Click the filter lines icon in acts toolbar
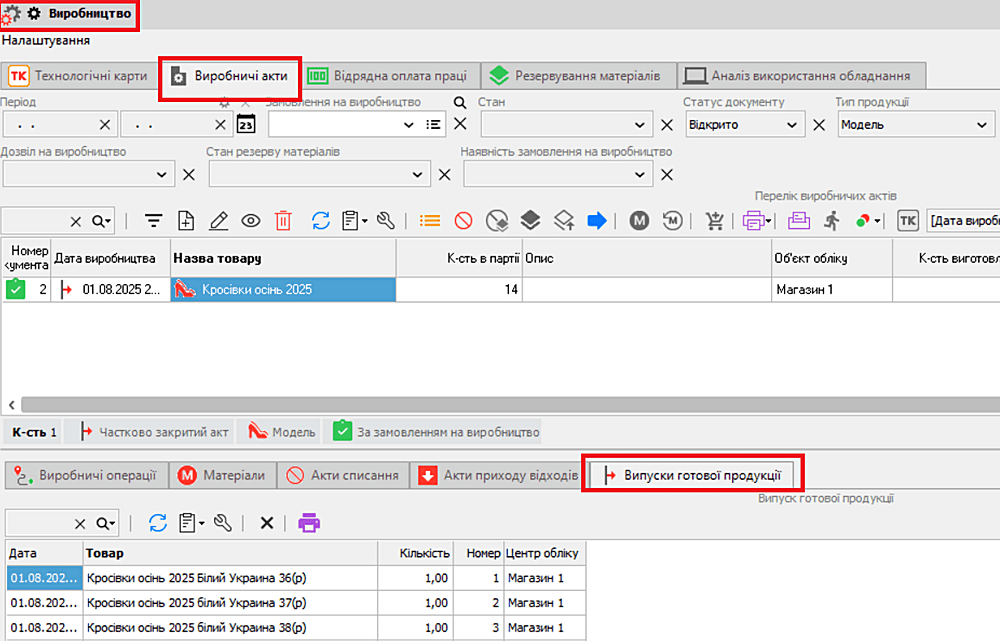 click(x=153, y=221)
